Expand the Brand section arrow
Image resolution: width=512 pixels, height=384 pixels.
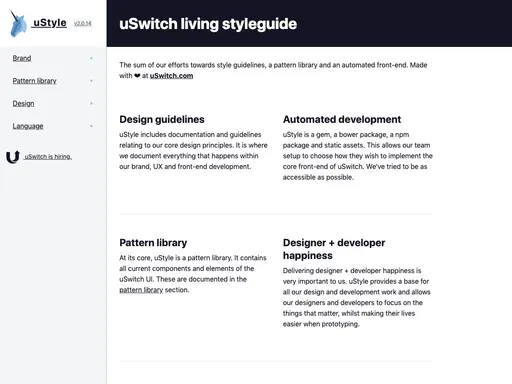pos(91,58)
